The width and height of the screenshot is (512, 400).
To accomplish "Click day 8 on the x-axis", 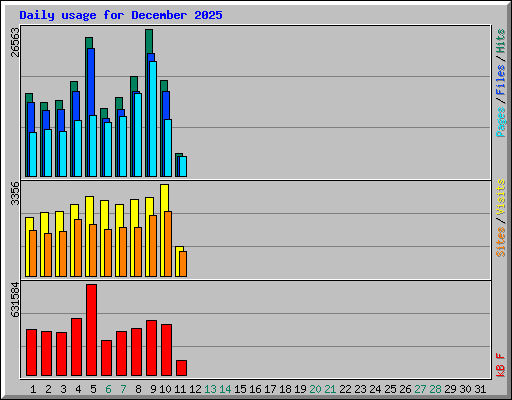I will [138, 389].
